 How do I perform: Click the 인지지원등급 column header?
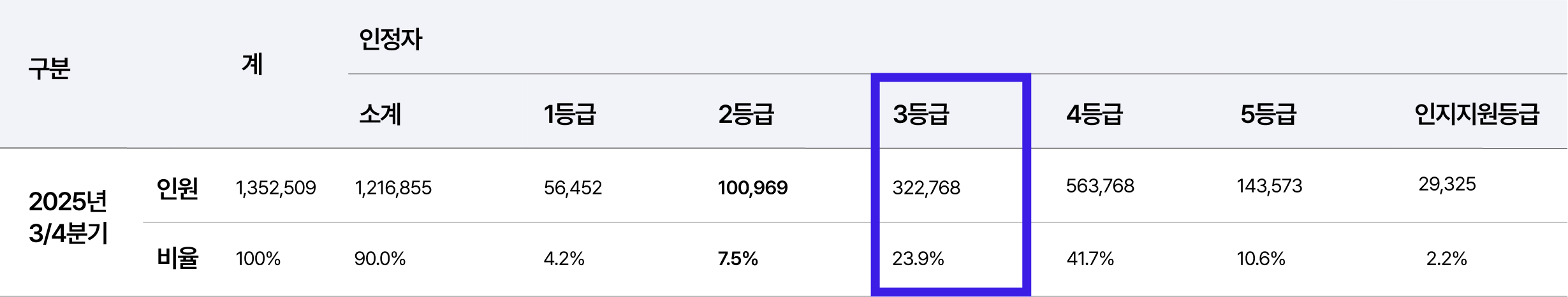(1477, 114)
